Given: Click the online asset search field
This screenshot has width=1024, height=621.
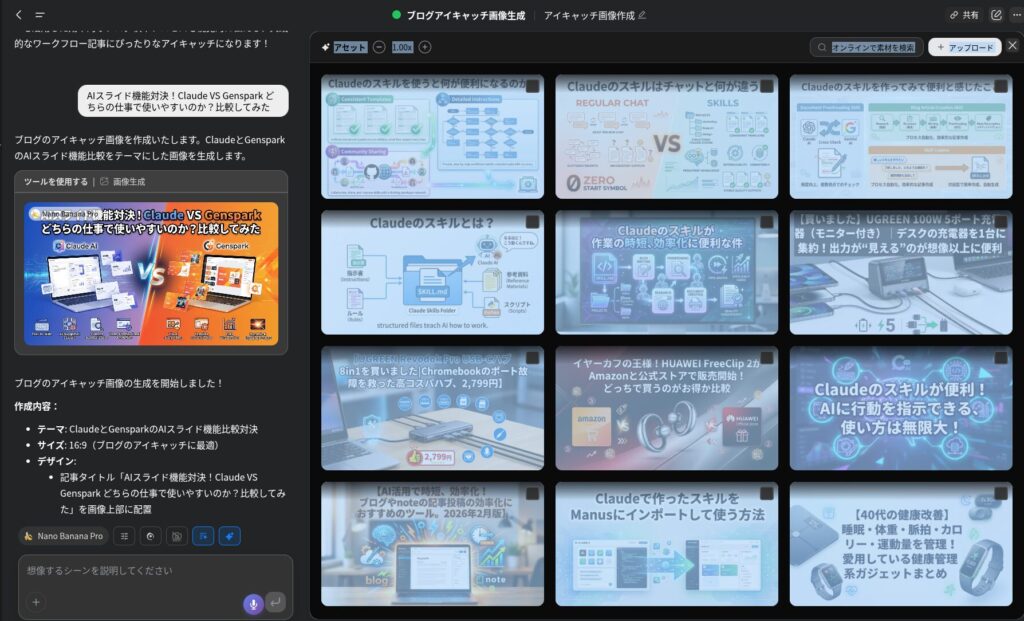Looking at the screenshot, I should (865, 47).
